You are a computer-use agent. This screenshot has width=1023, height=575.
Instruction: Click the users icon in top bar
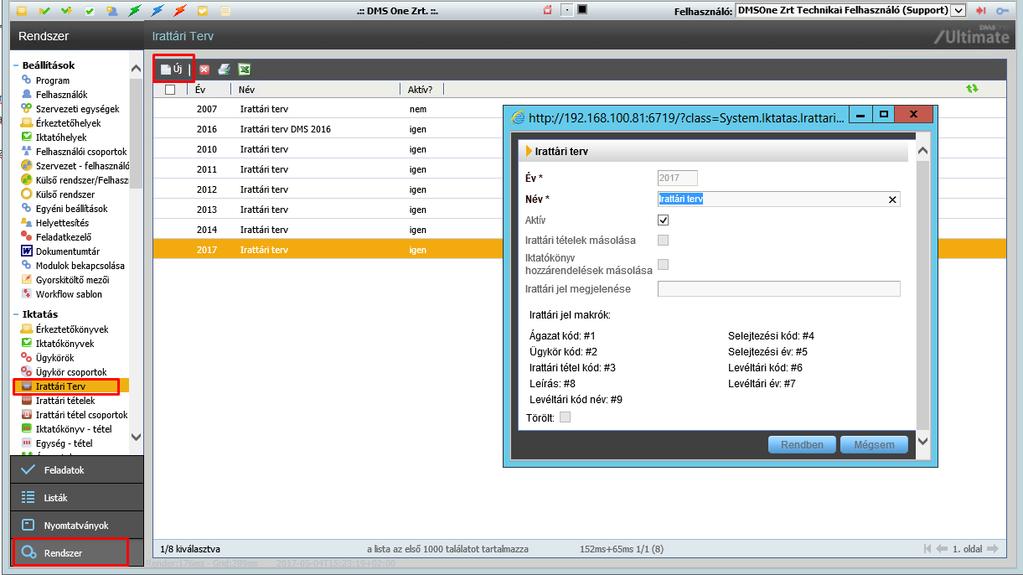[x=112, y=10]
